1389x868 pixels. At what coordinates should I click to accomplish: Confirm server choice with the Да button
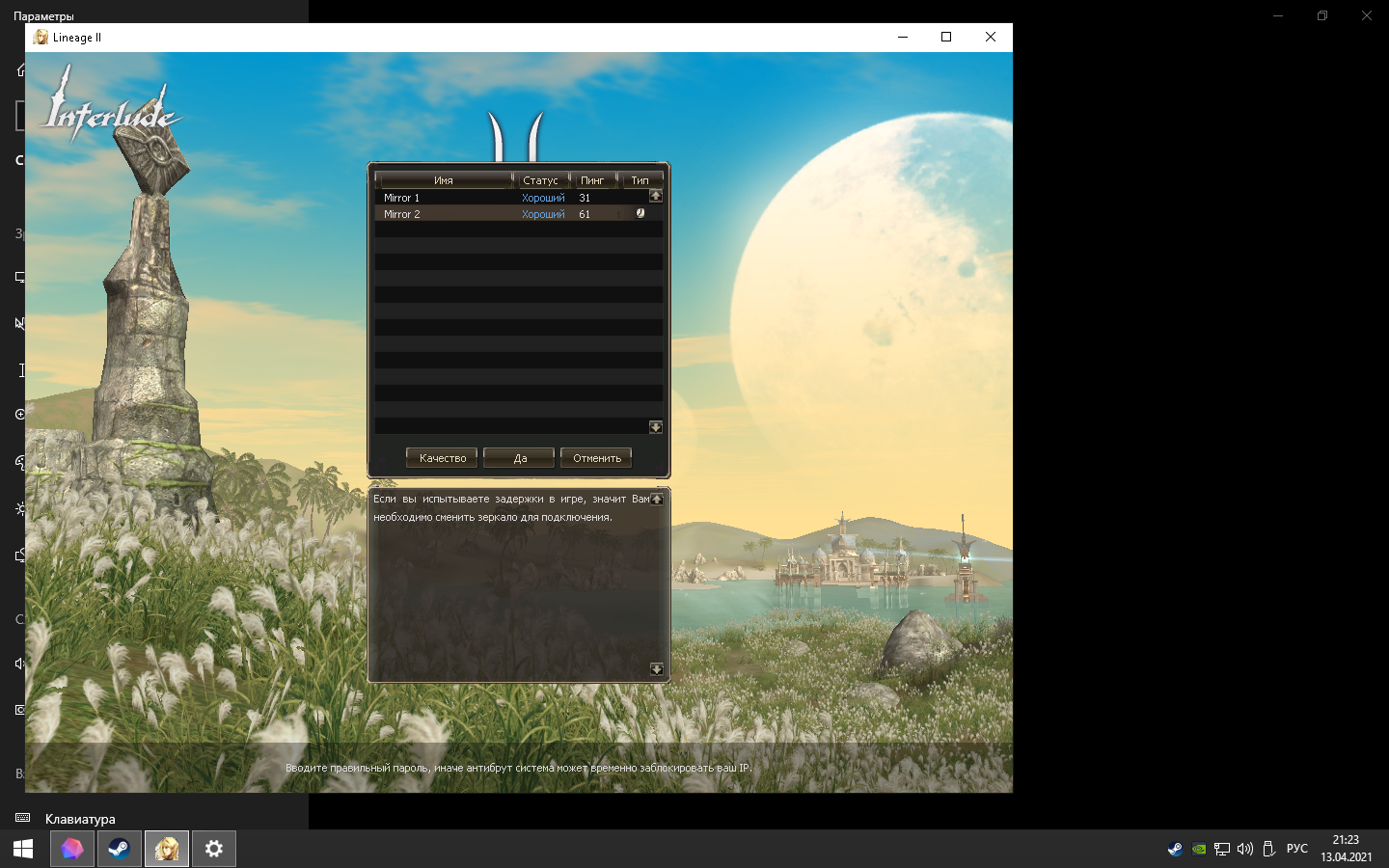(x=520, y=458)
